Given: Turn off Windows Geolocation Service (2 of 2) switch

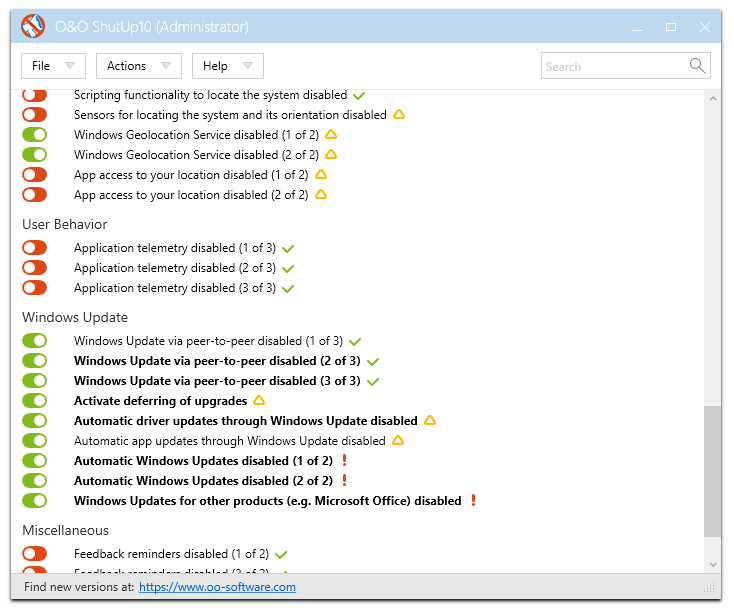Looking at the screenshot, I should pos(35,154).
